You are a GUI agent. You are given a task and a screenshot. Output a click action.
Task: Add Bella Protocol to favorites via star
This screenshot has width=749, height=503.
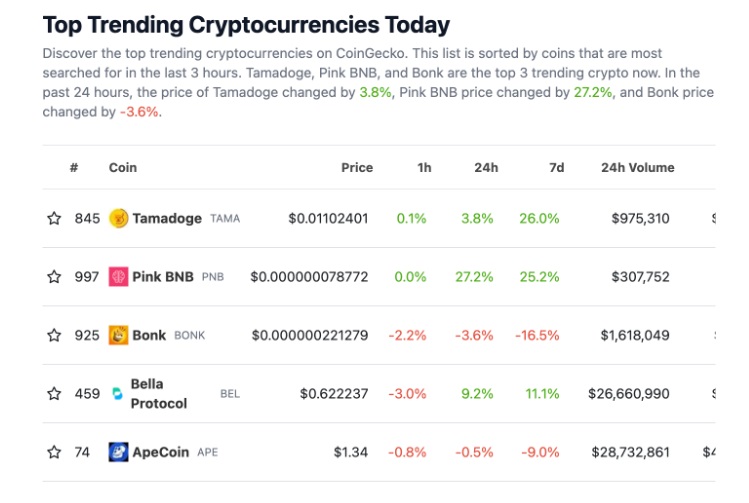point(54,394)
